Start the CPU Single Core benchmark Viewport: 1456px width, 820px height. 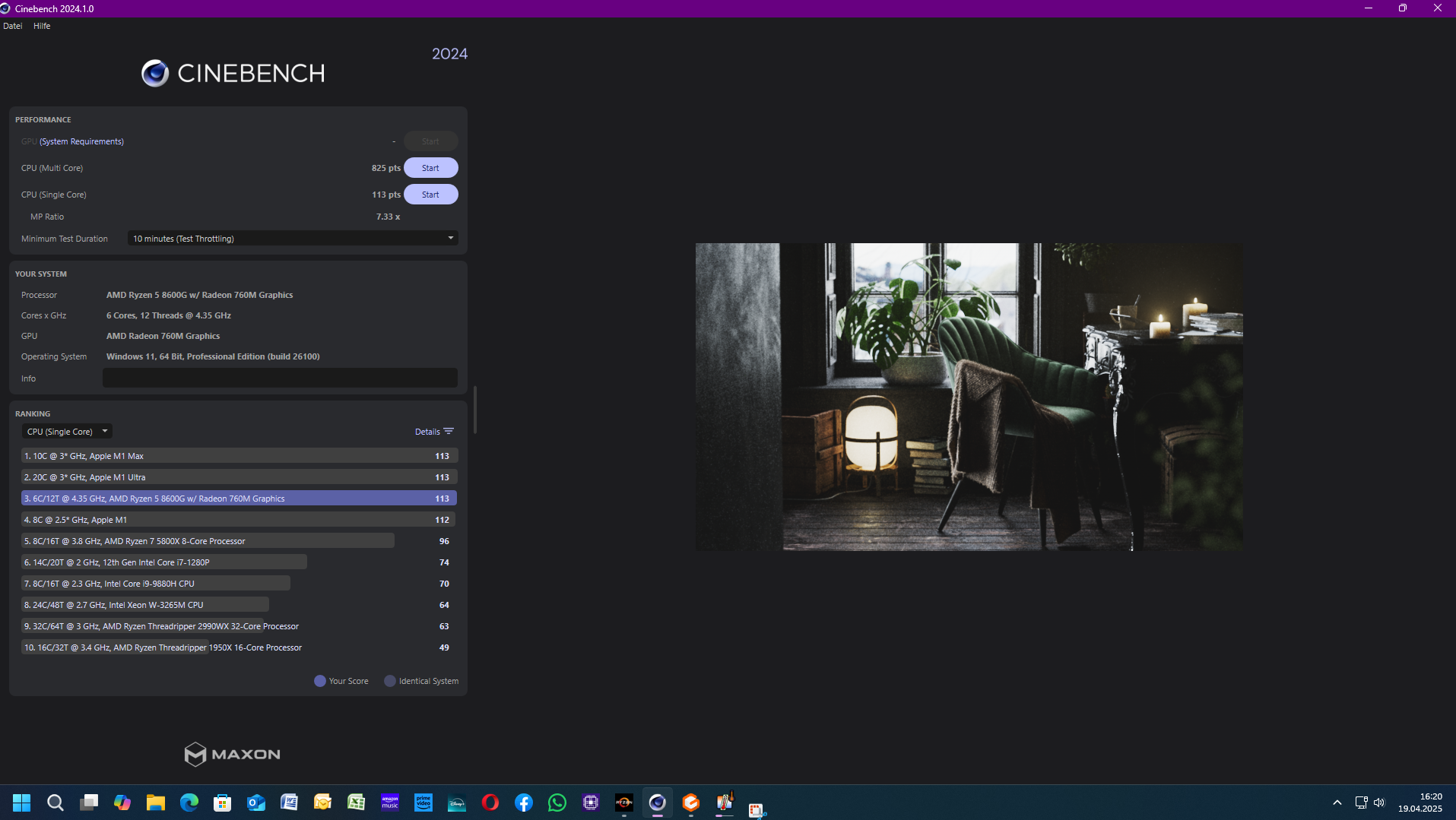point(430,195)
